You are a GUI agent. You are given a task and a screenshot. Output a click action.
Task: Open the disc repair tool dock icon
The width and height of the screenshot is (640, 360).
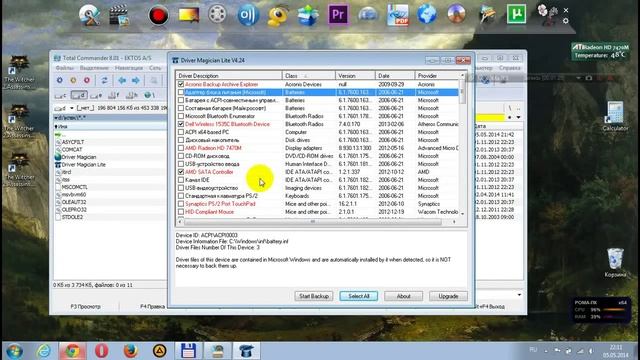pyautogui.click(x=89, y=16)
